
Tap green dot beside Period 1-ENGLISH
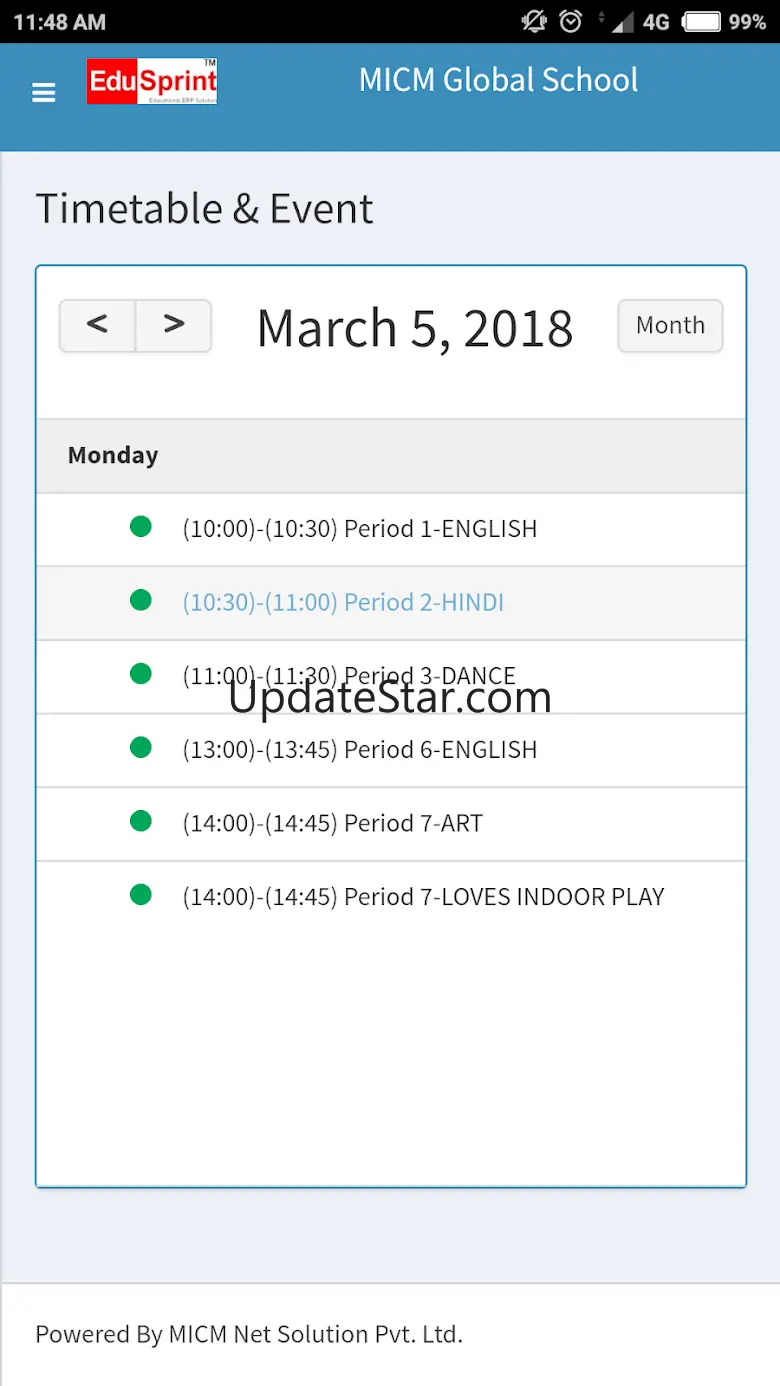click(141, 526)
